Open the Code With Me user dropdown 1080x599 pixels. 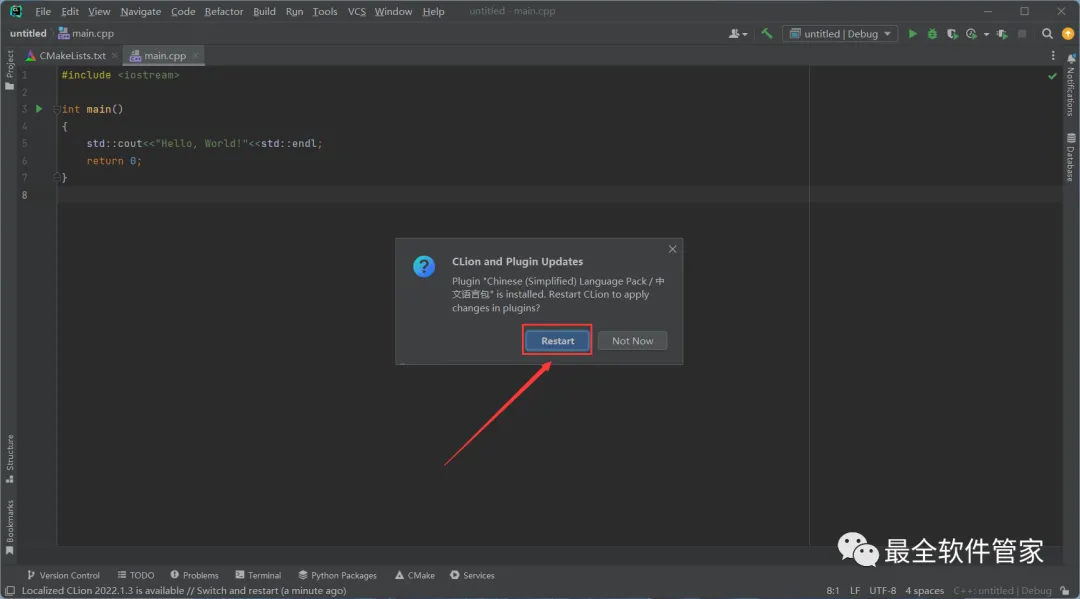738,34
